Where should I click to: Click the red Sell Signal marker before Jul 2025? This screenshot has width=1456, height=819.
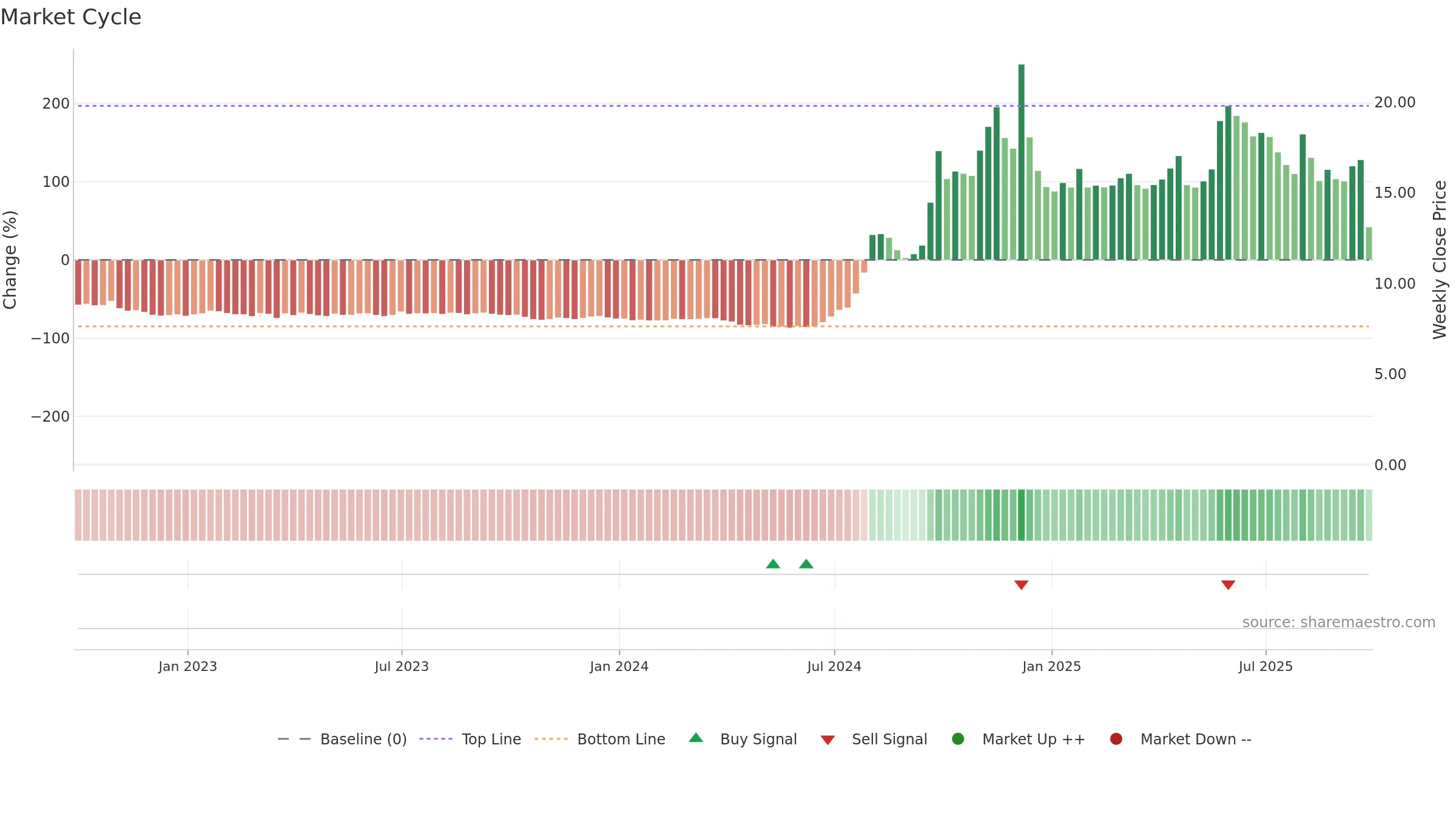(1228, 585)
